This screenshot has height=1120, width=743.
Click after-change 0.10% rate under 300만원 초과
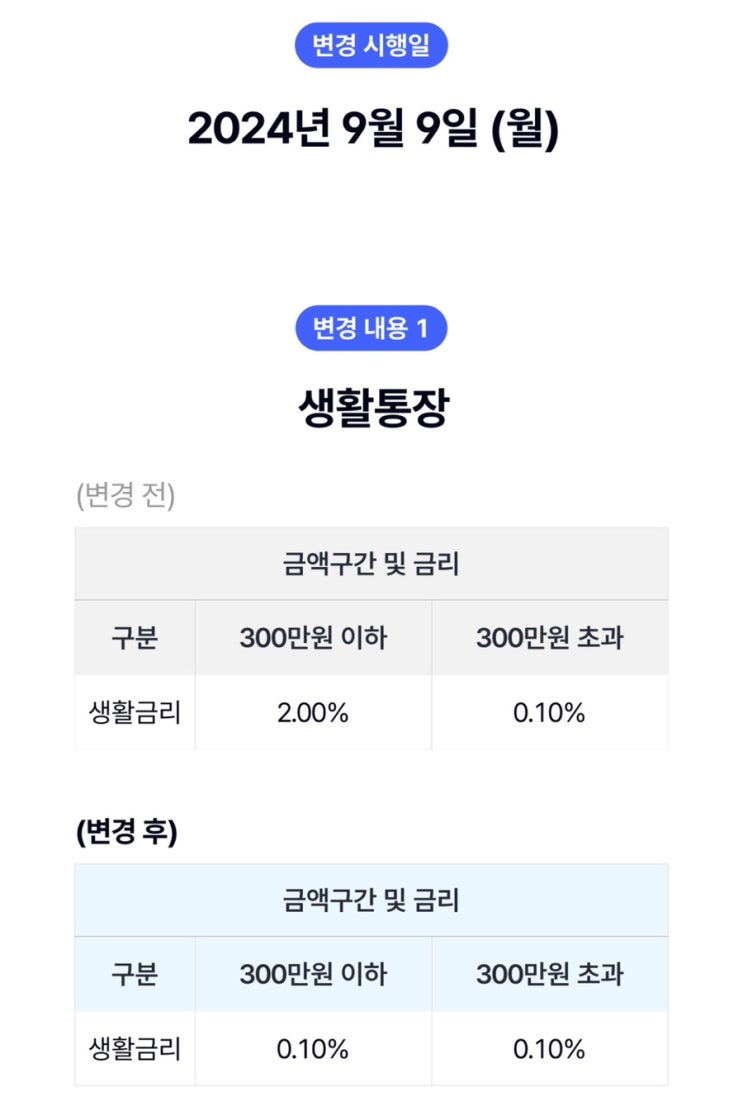(550, 1049)
